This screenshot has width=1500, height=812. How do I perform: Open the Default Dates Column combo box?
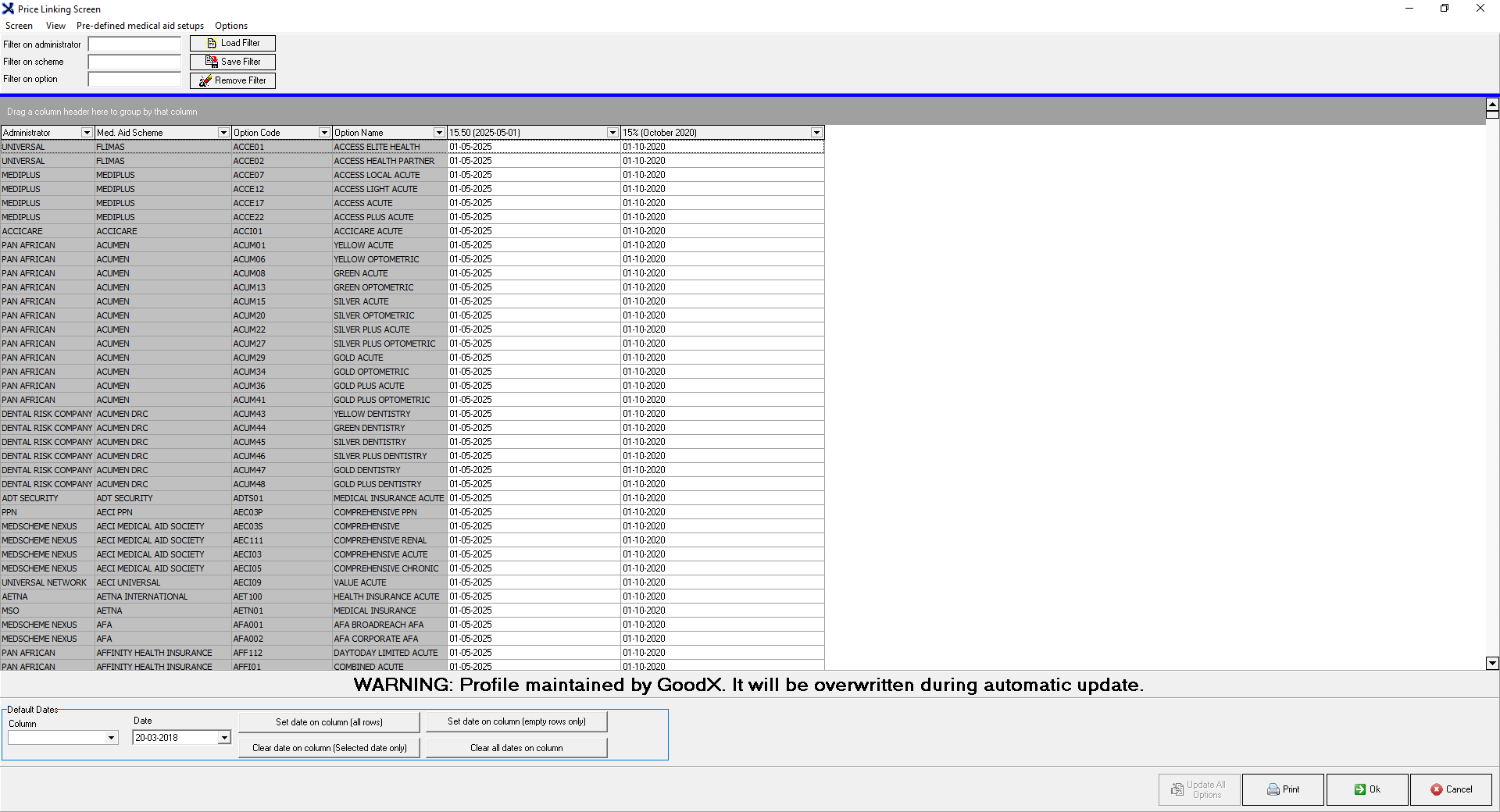(x=111, y=738)
